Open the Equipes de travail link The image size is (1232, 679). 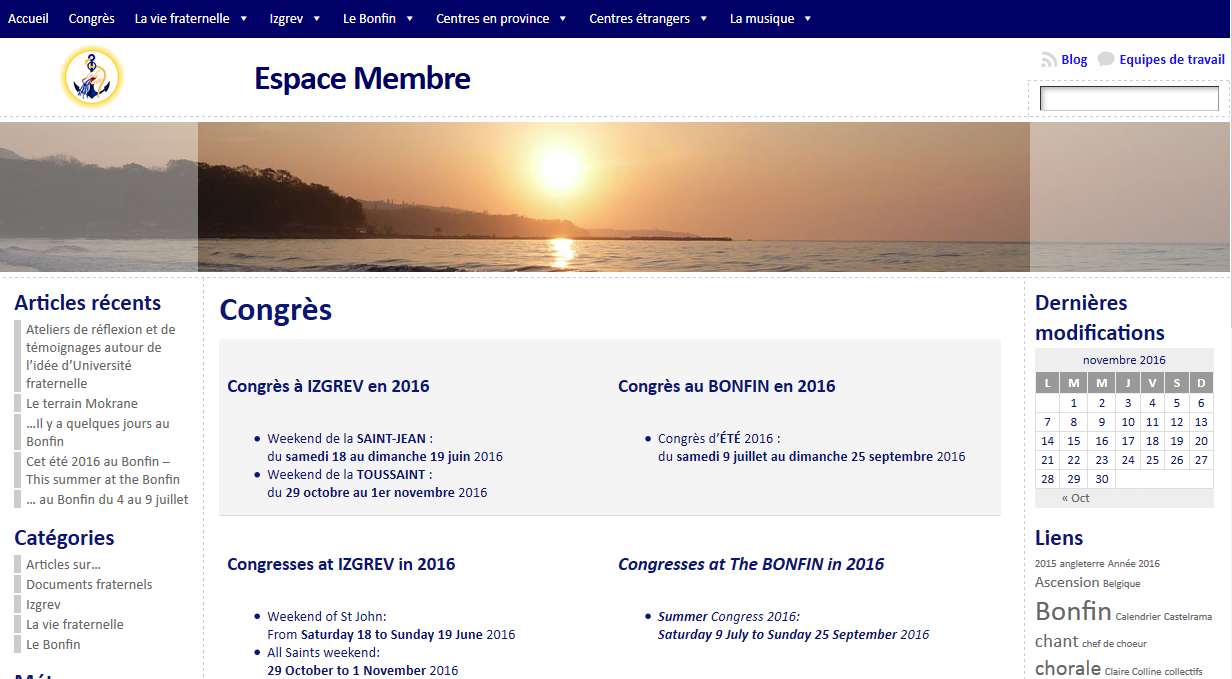[1172, 60]
